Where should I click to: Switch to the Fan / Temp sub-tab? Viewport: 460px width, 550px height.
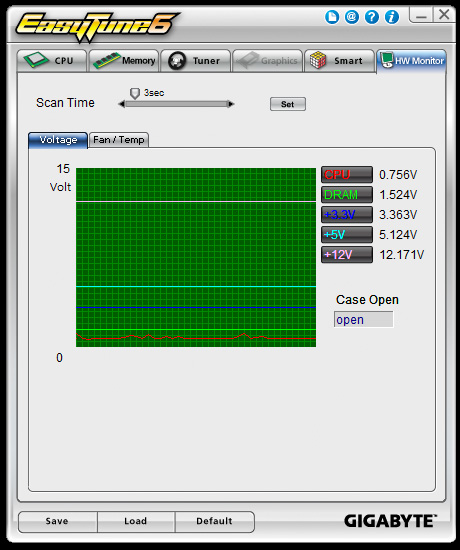click(x=119, y=140)
